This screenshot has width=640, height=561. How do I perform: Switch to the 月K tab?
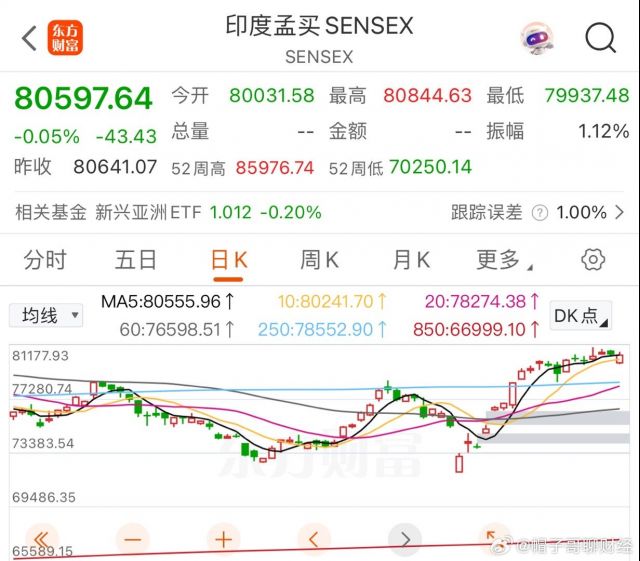pos(411,260)
